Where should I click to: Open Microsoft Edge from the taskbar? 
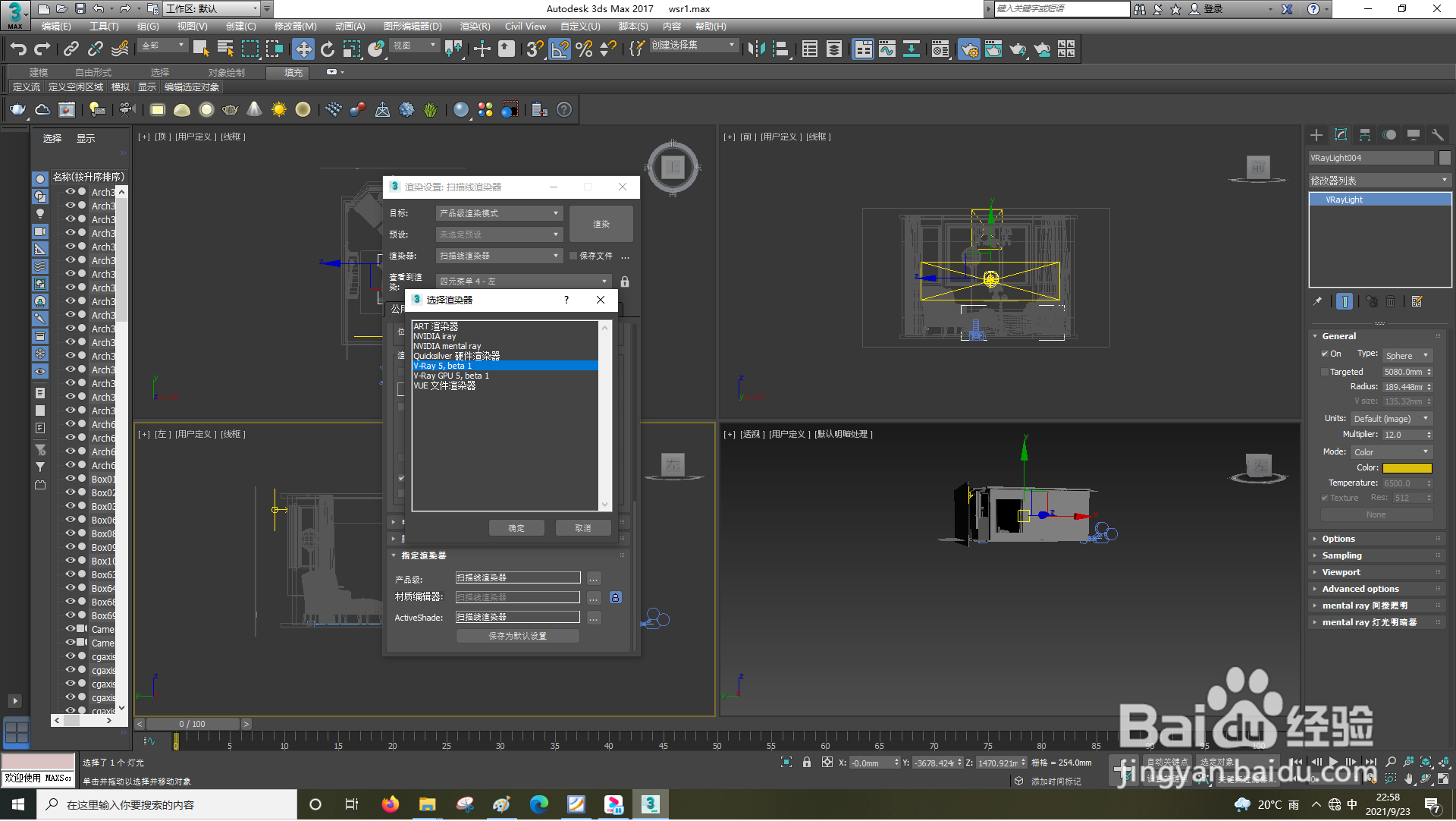coord(539,805)
